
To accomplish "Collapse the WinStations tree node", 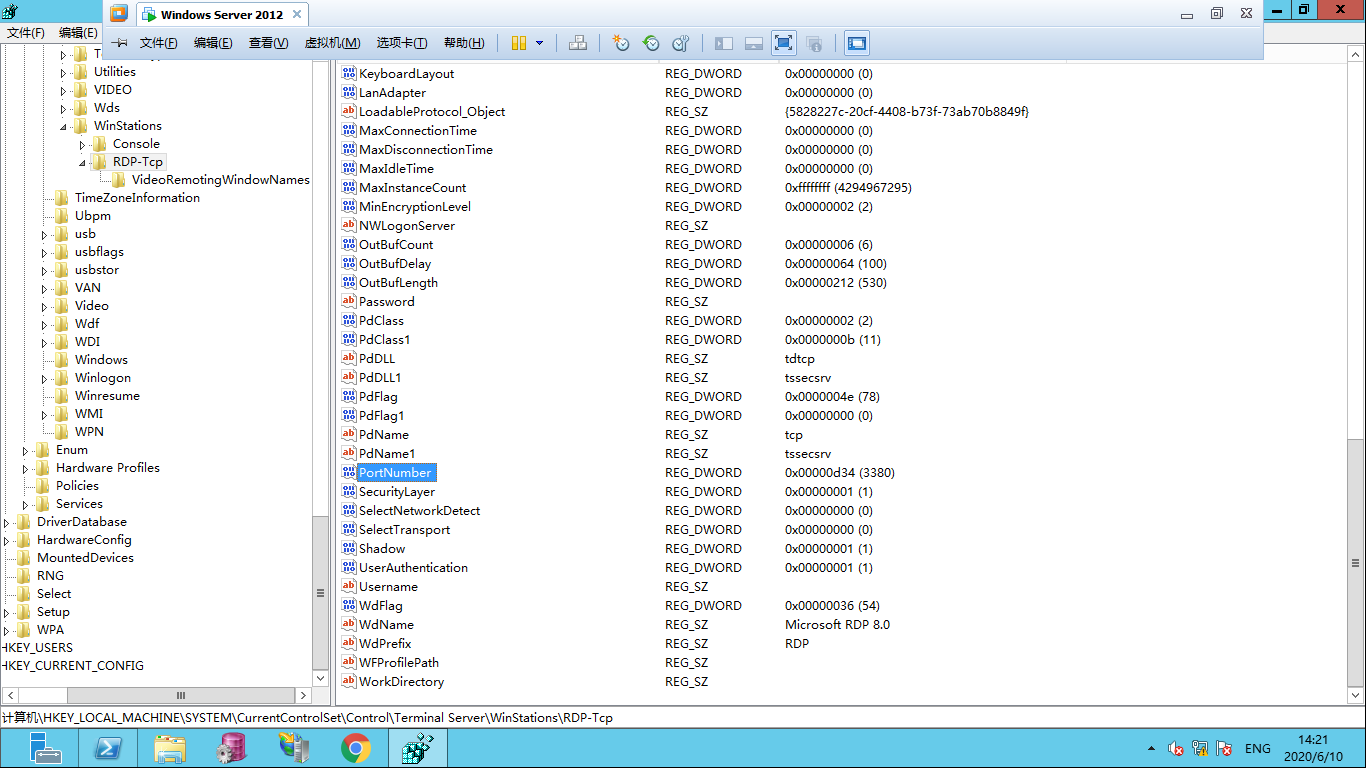I will tap(64, 126).
